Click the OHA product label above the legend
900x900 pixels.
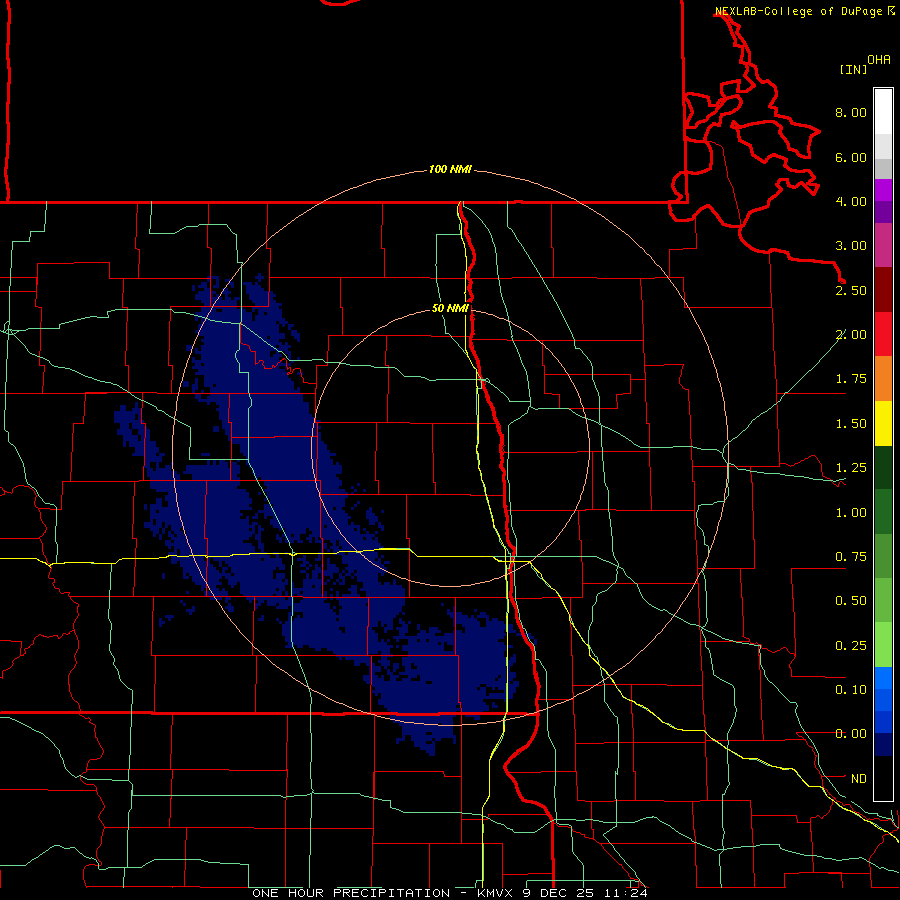pyautogui.click(x=879, y=59)
